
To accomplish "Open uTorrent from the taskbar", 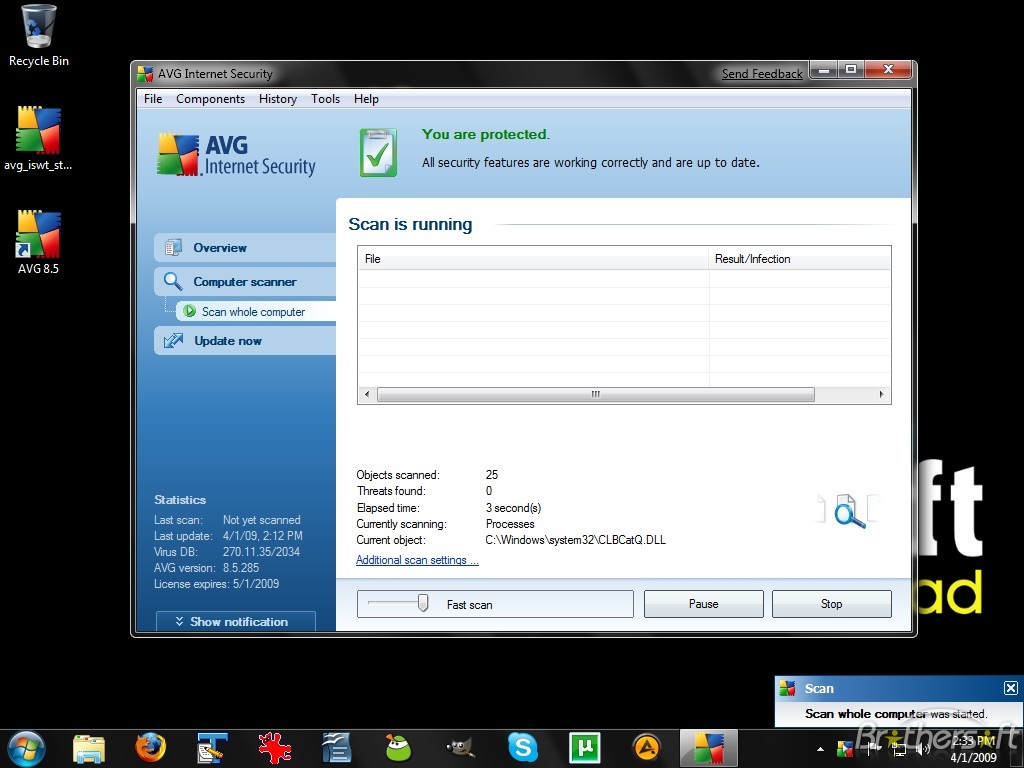I will tap(585, 748).
